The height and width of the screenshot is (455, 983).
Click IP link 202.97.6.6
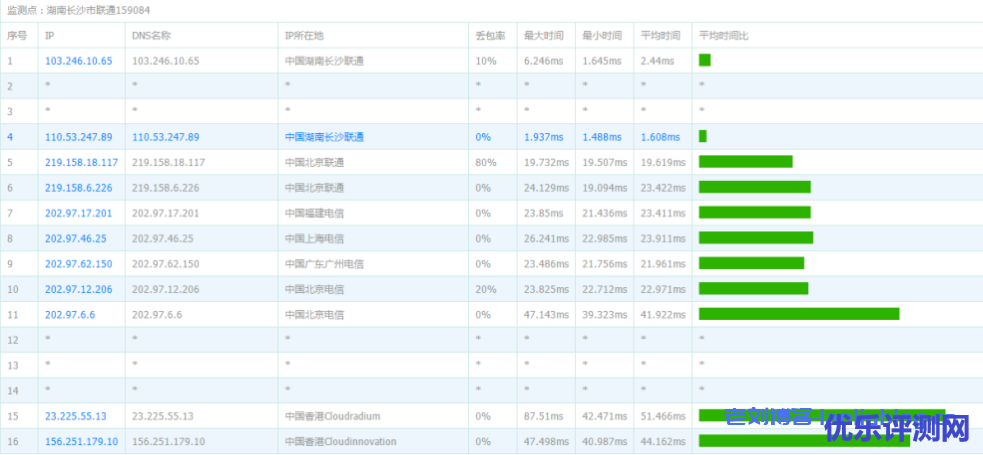(70, 315)
